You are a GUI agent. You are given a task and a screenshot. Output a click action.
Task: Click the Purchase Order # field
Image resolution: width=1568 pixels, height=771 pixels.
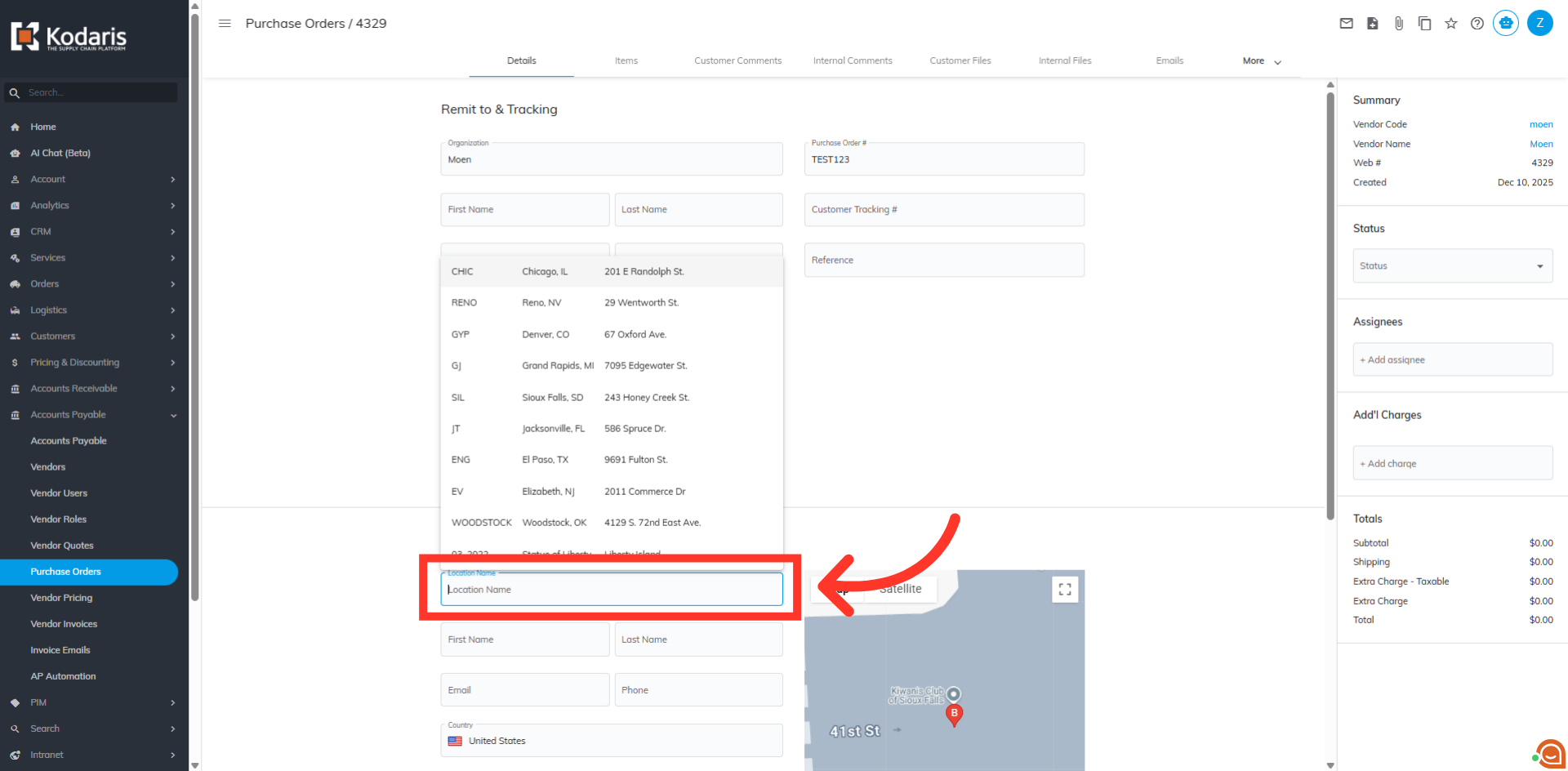[x=944, y=159]
